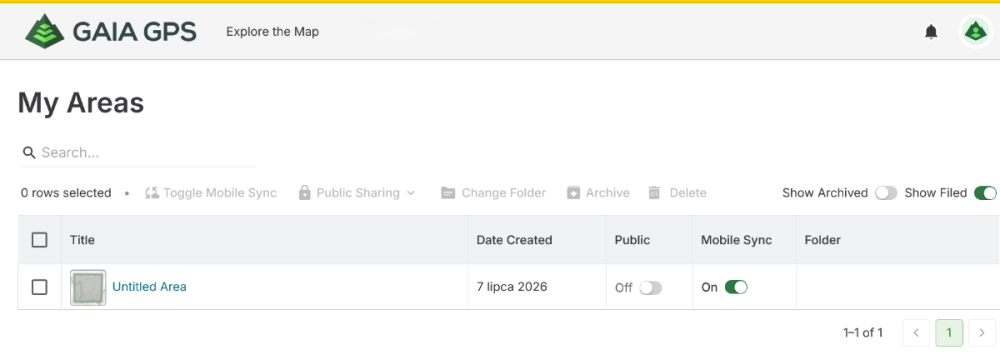Open the user profile avatar menu

pos(975,31)
